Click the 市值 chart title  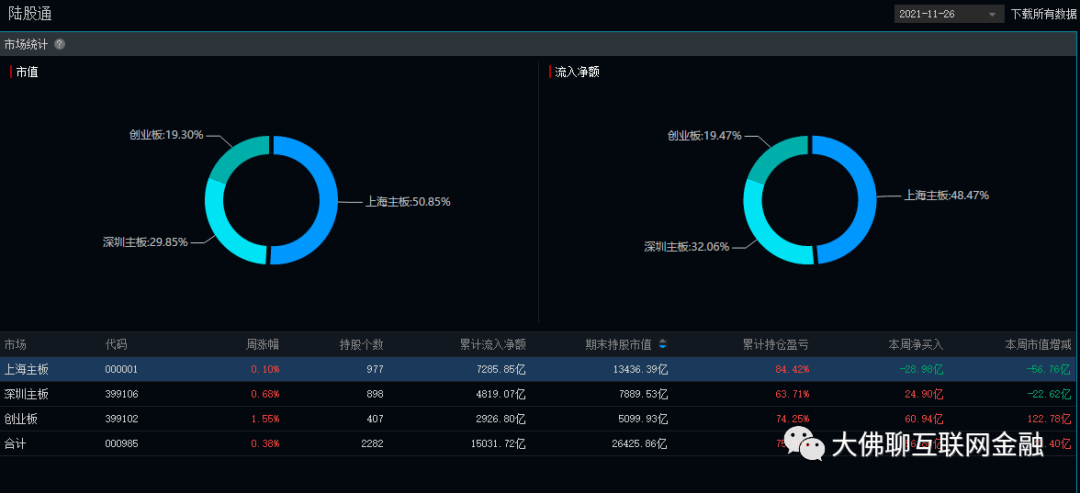pos(27,72)
